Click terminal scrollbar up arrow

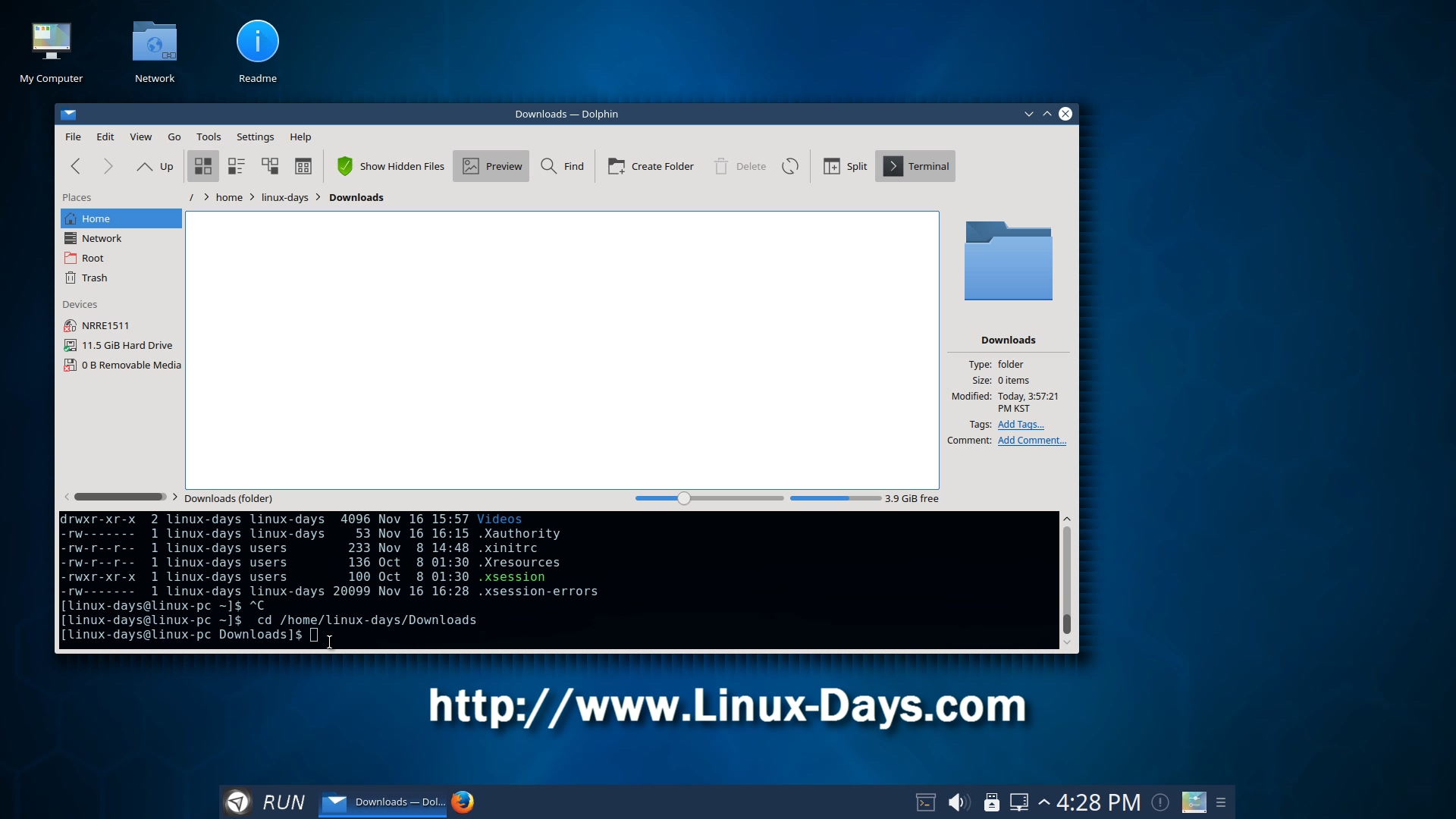(x=1067, y=519)
